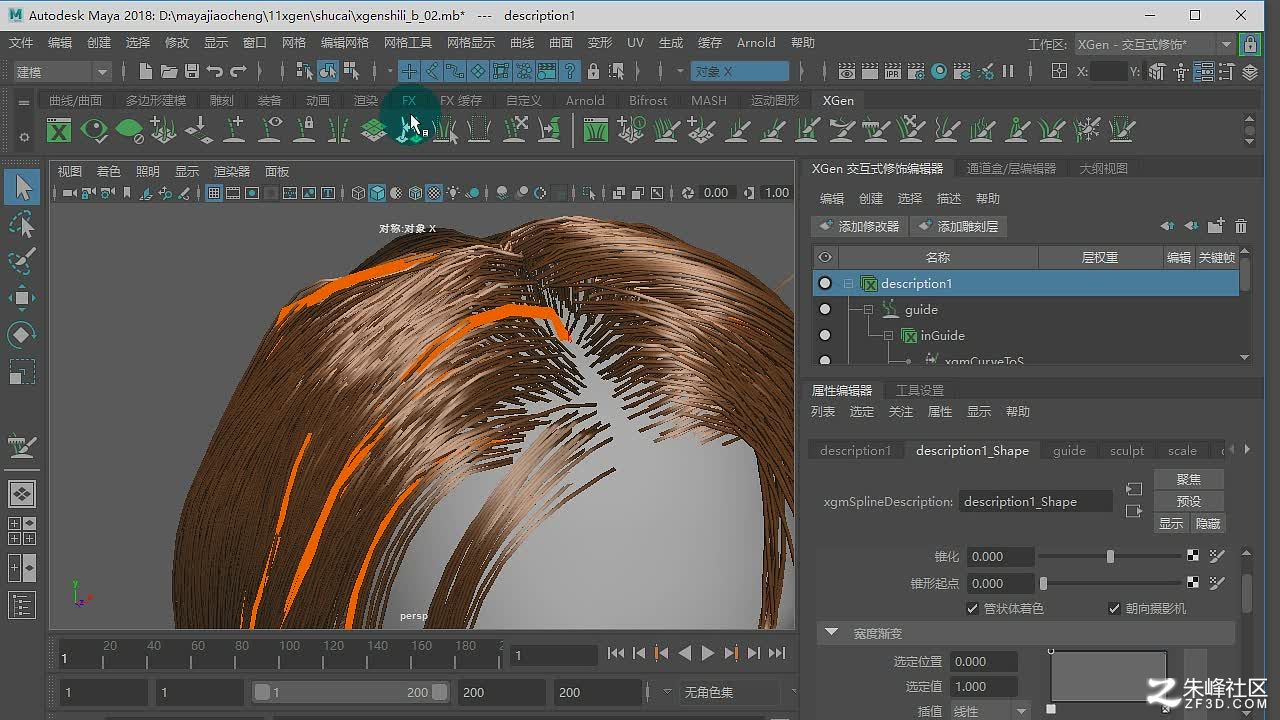This screenshot has width=1280, height=720.
Task: Pause Viewport 2.0 display update icon
Action: (1008, 71)
